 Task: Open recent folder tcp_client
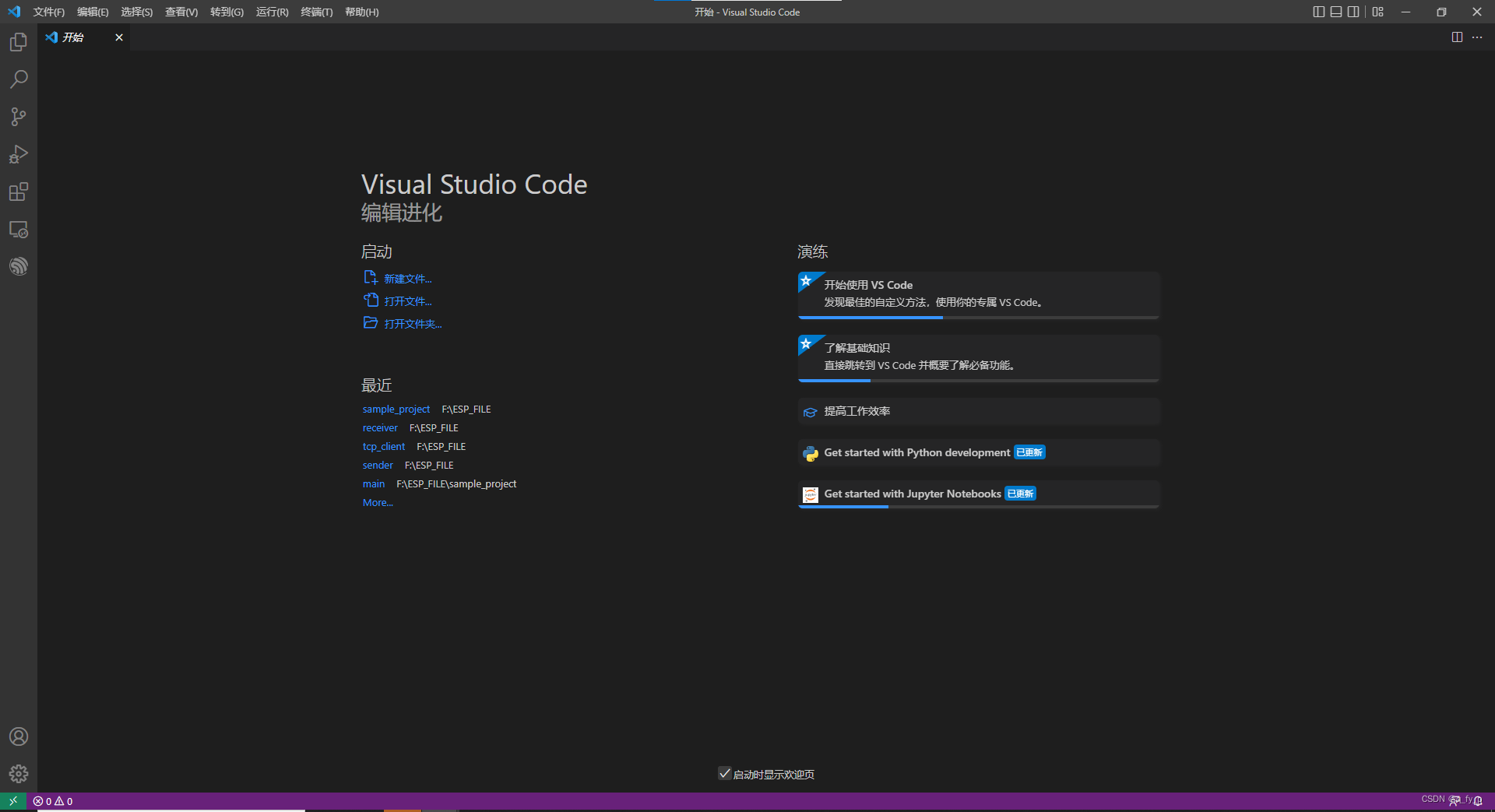[x=384, y=446]
